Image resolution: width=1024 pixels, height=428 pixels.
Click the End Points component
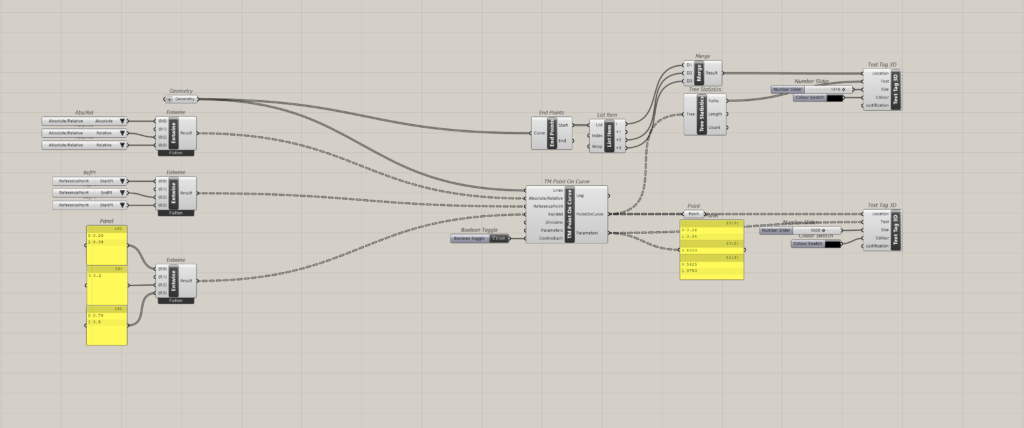point(553,132)
